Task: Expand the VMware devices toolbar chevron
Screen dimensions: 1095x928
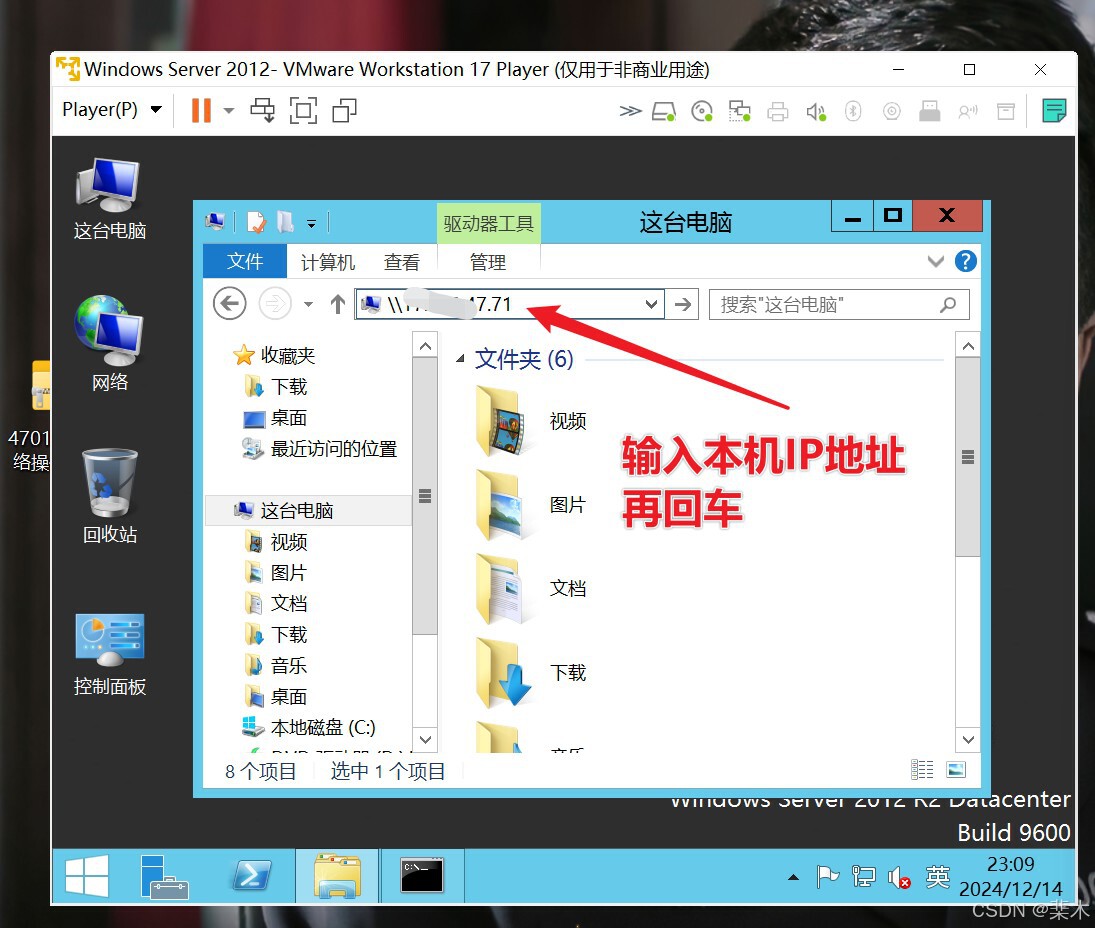Action: point(630,111)
